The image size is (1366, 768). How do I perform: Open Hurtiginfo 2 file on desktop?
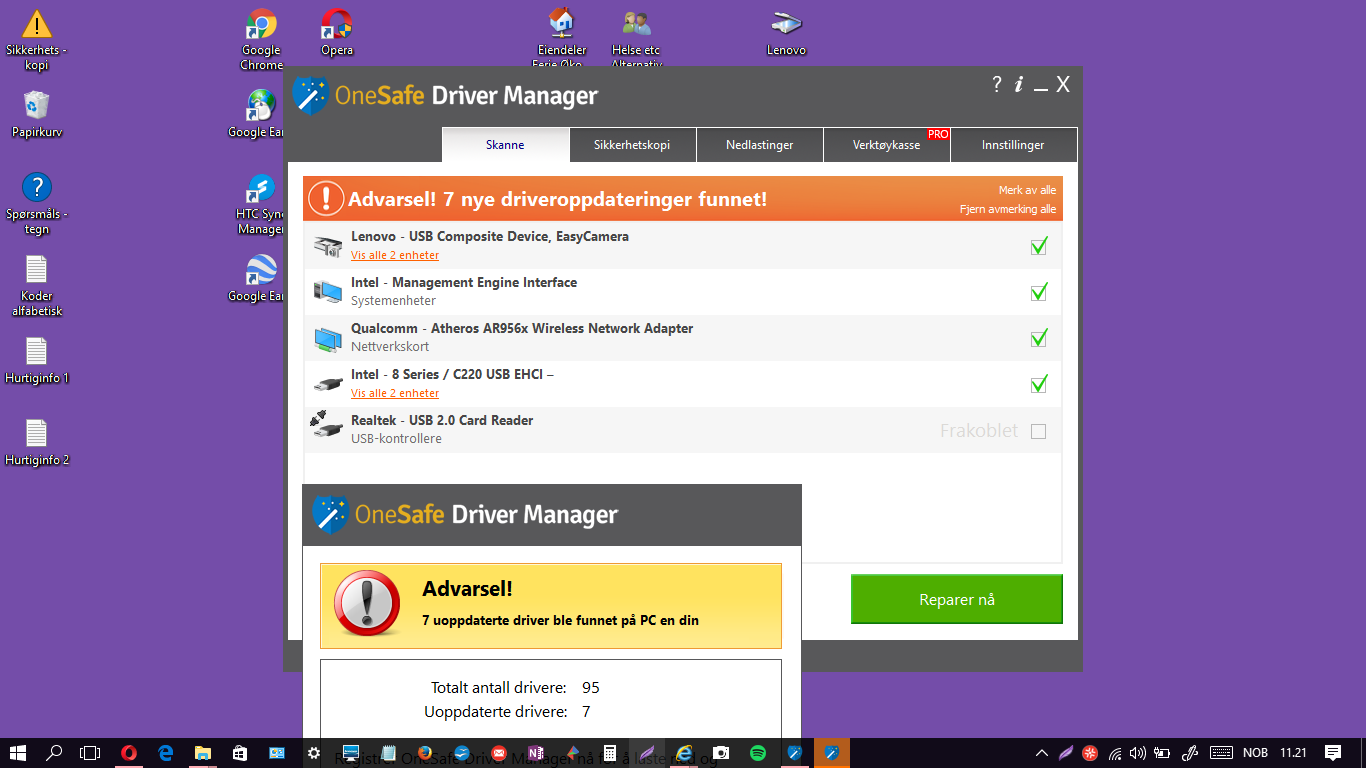click(37, 443)
